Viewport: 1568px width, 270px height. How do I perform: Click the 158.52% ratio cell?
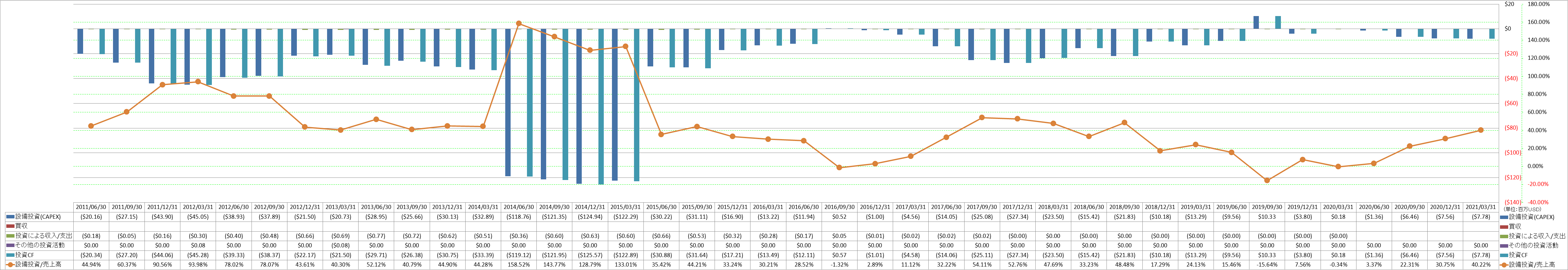pos(518,265)
